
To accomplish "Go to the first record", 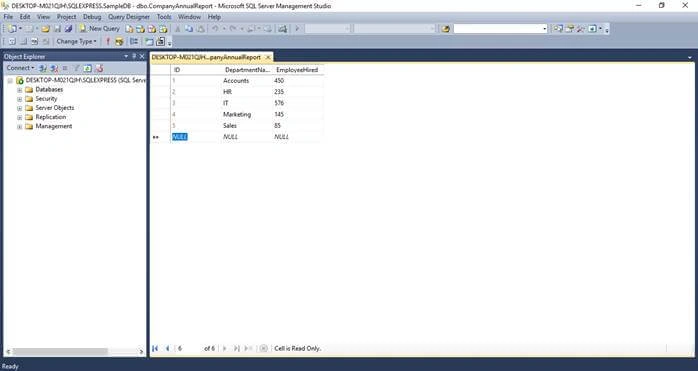I will pos(155,348).
